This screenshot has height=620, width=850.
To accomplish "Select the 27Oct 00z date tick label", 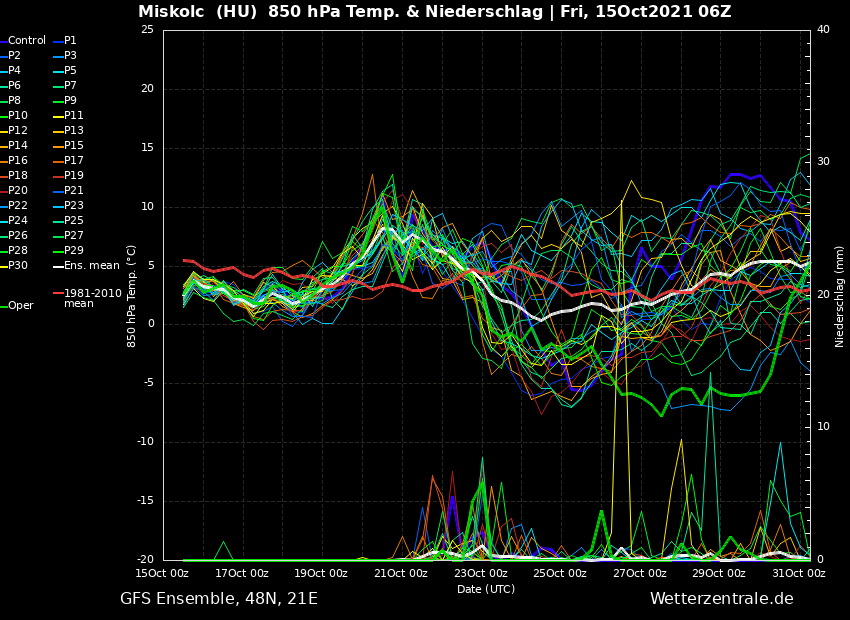I will coord(640,574).
